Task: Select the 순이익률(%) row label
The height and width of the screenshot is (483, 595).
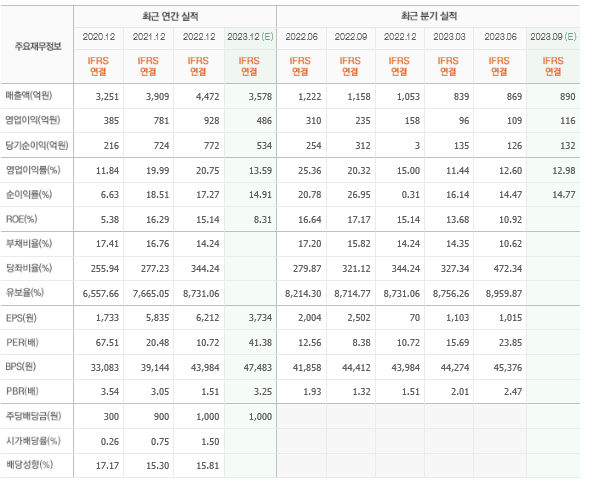Action: tap(29, 195)
